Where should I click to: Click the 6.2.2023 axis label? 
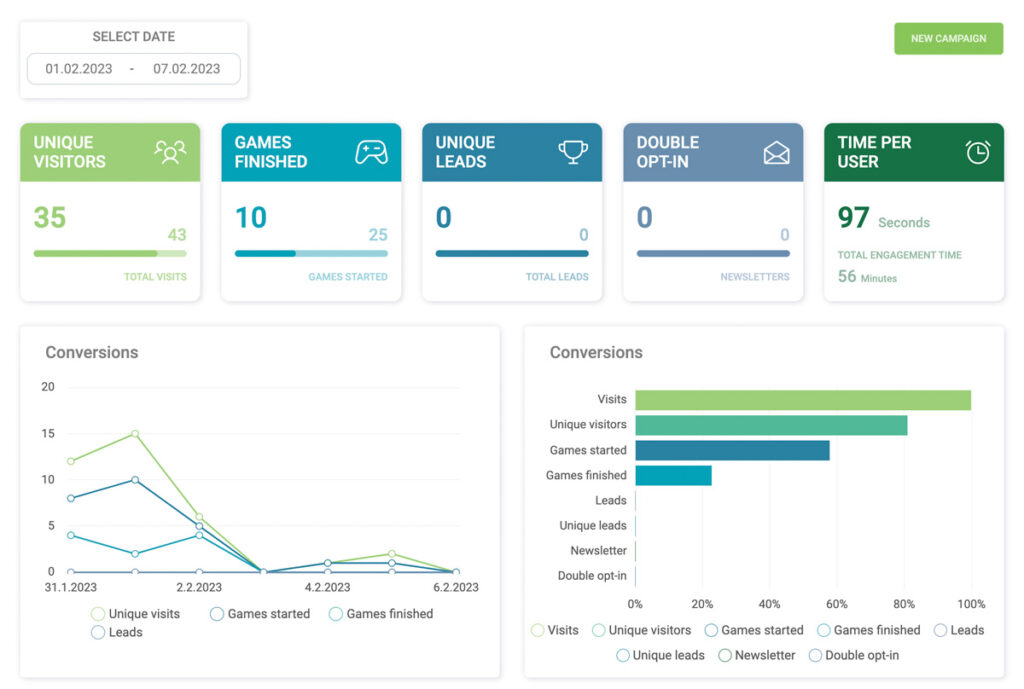456,587
